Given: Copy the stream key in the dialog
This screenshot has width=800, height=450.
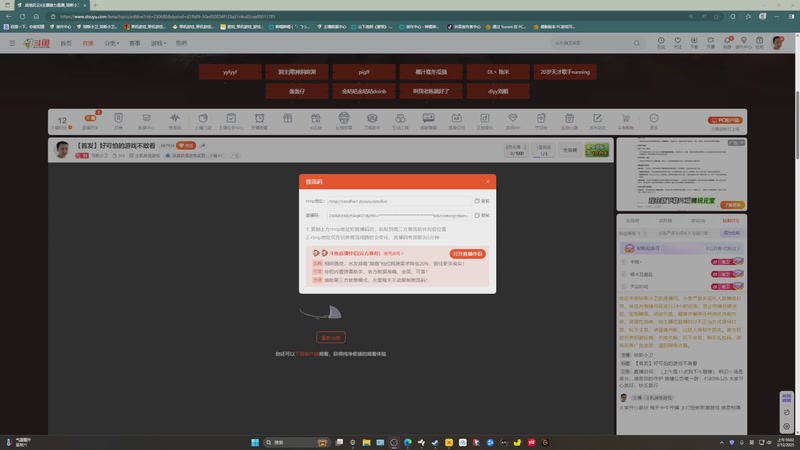Looking at the screenshot, I should tap(482, 215).
